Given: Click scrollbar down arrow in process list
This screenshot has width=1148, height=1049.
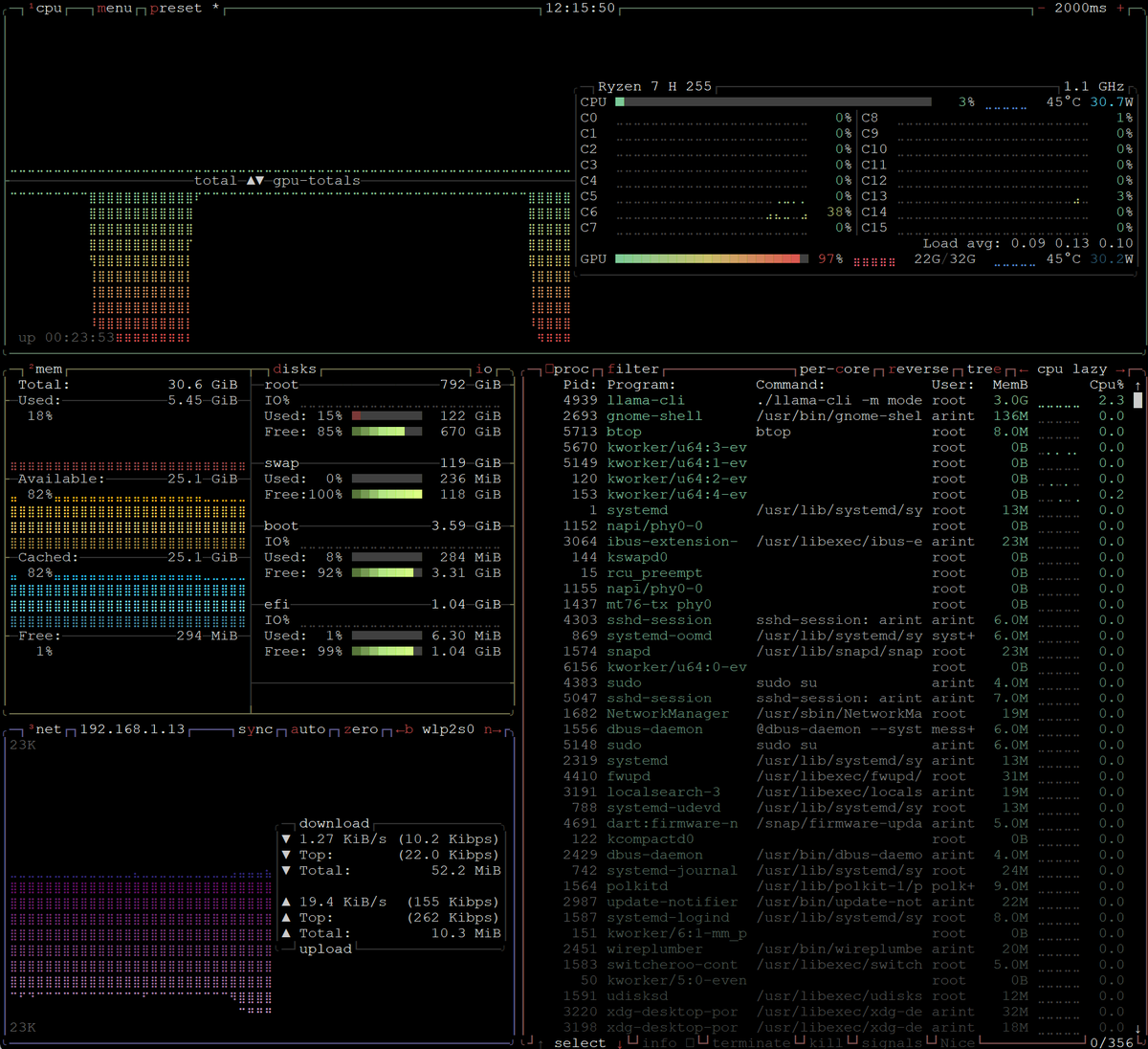Looking at the screenshot, I should [x=1137, y=1028].
